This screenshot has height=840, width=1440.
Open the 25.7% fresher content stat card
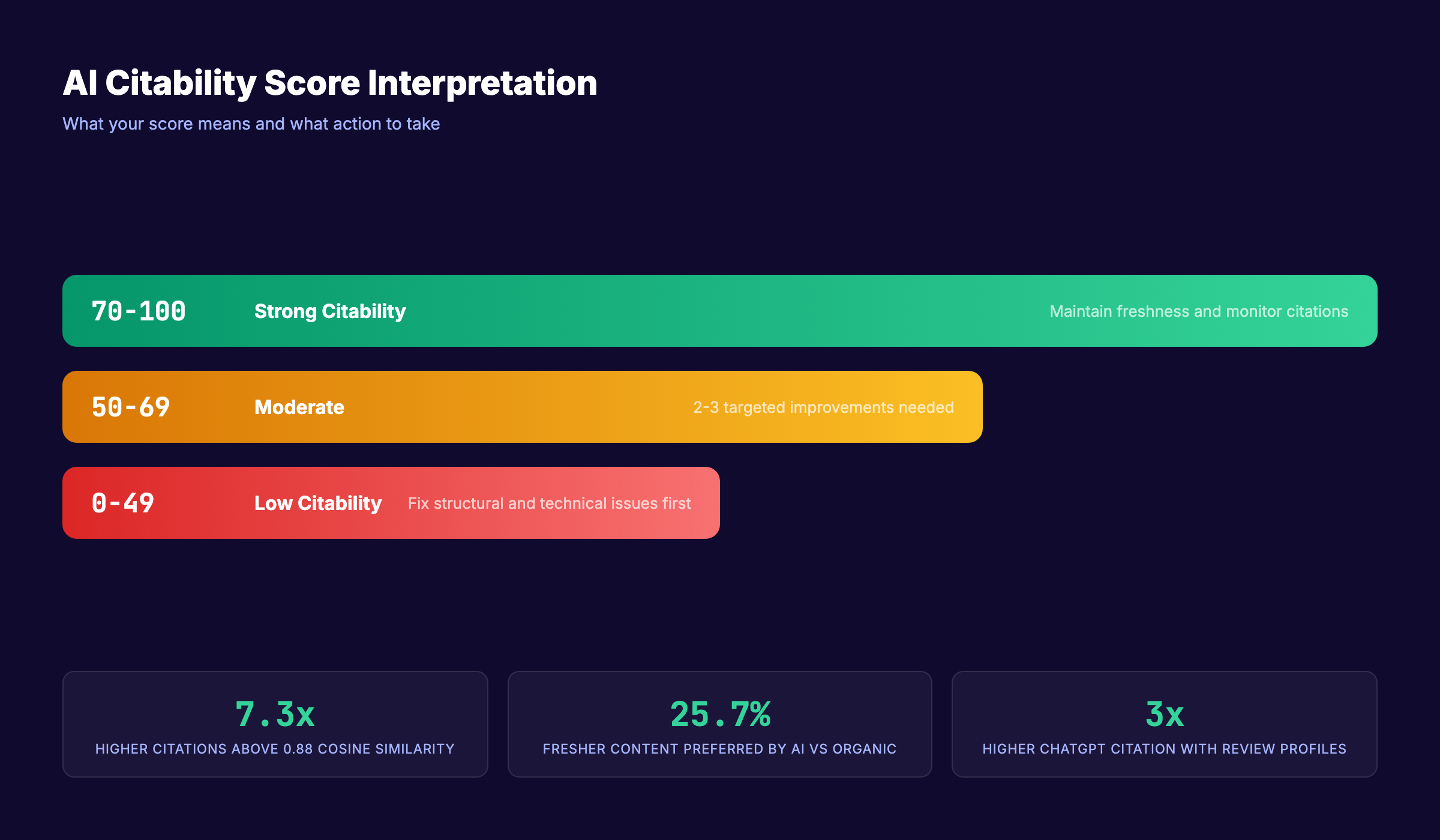[720, 724]
